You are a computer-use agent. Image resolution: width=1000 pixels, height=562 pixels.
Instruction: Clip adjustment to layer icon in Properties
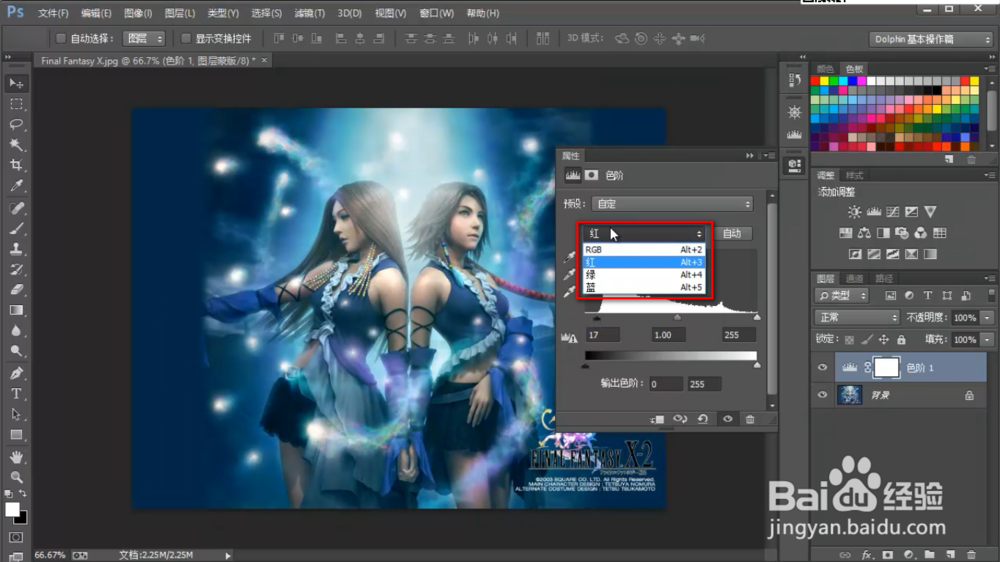point(657,419)
